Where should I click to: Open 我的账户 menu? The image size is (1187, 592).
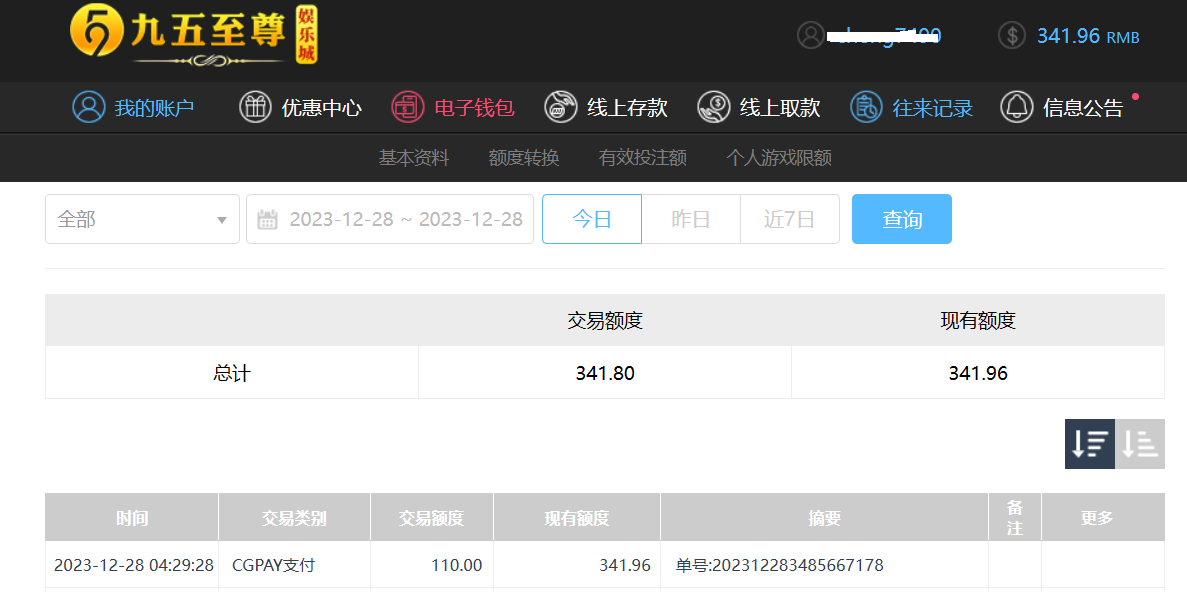pos(154,107)
